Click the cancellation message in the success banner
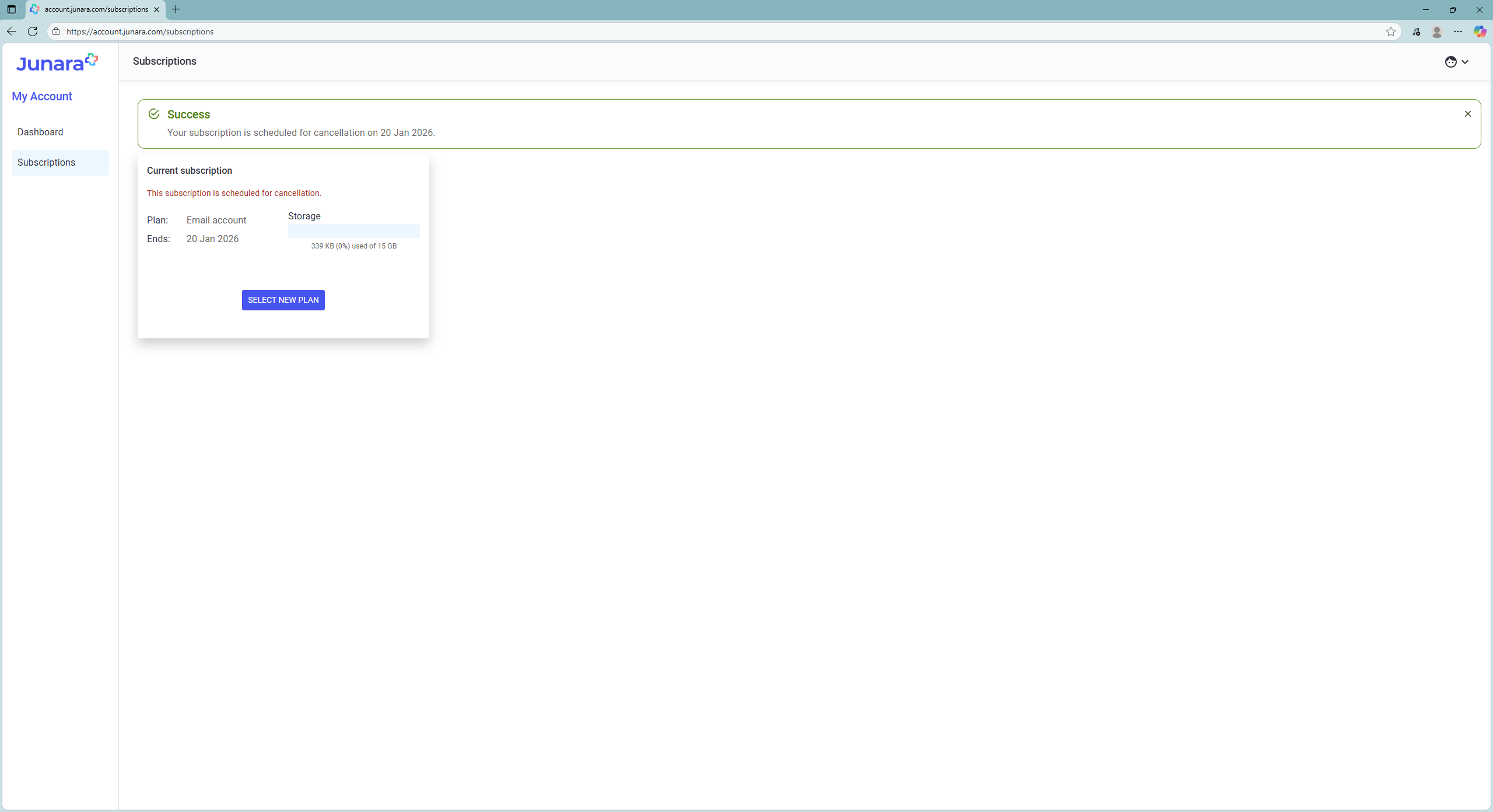 click(301, 133)
